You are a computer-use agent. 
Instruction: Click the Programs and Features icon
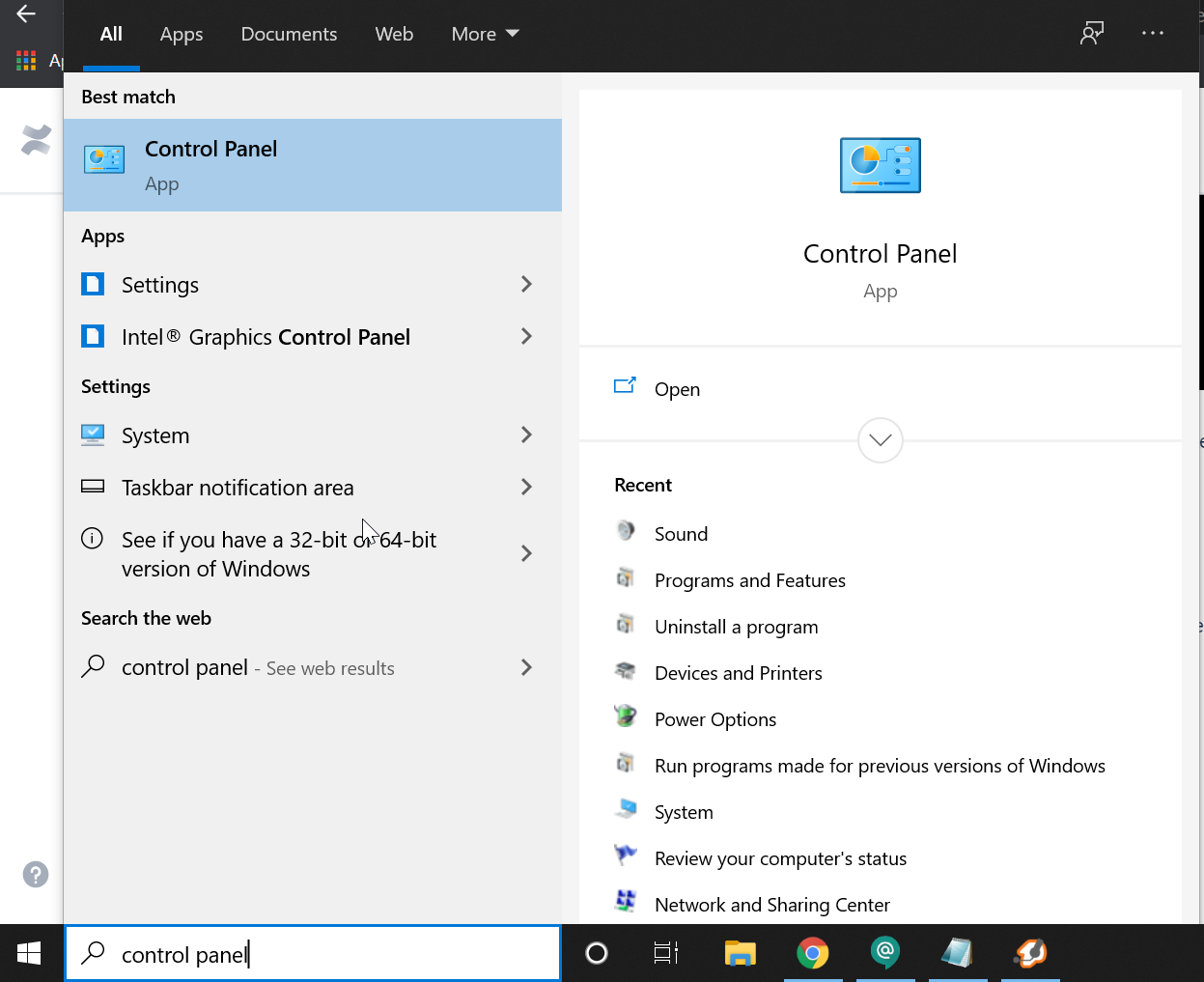pos(626,576)
